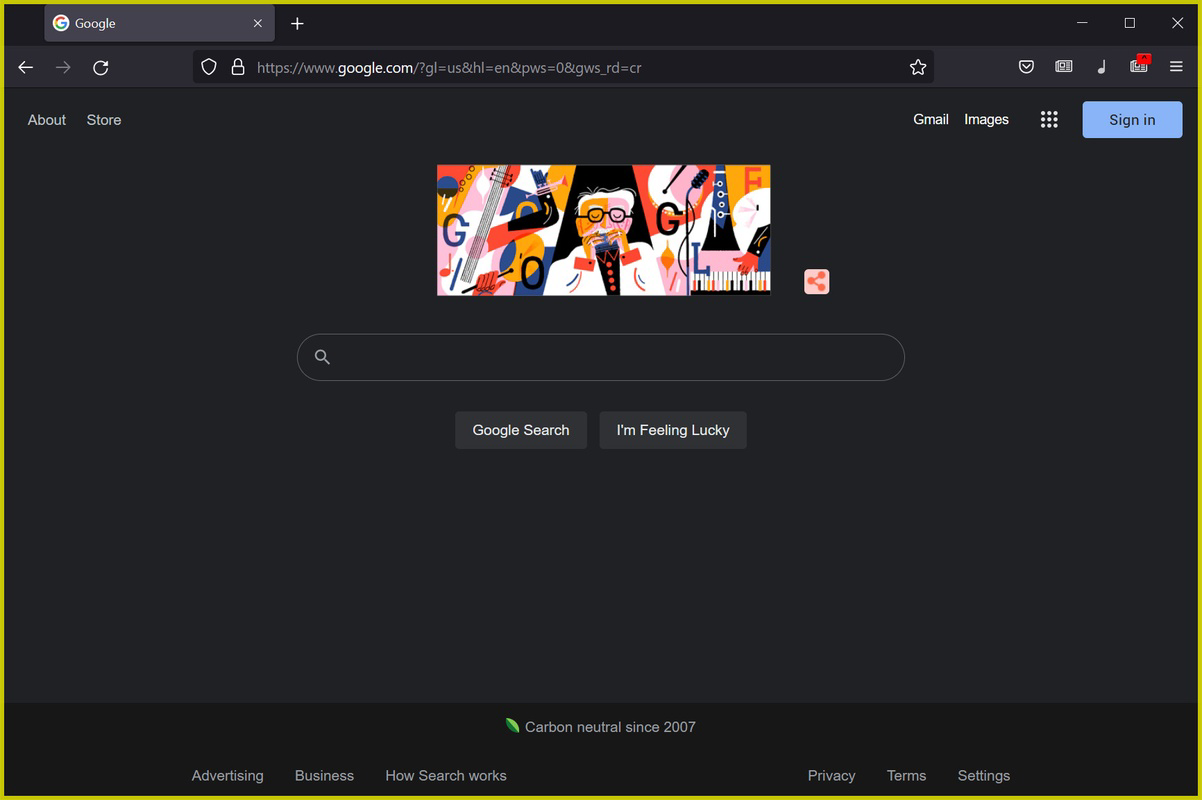The height and width of the screenshot is (800, 1202).
Task: Click the padlock site security icon
Action: (x=238, y=67)
